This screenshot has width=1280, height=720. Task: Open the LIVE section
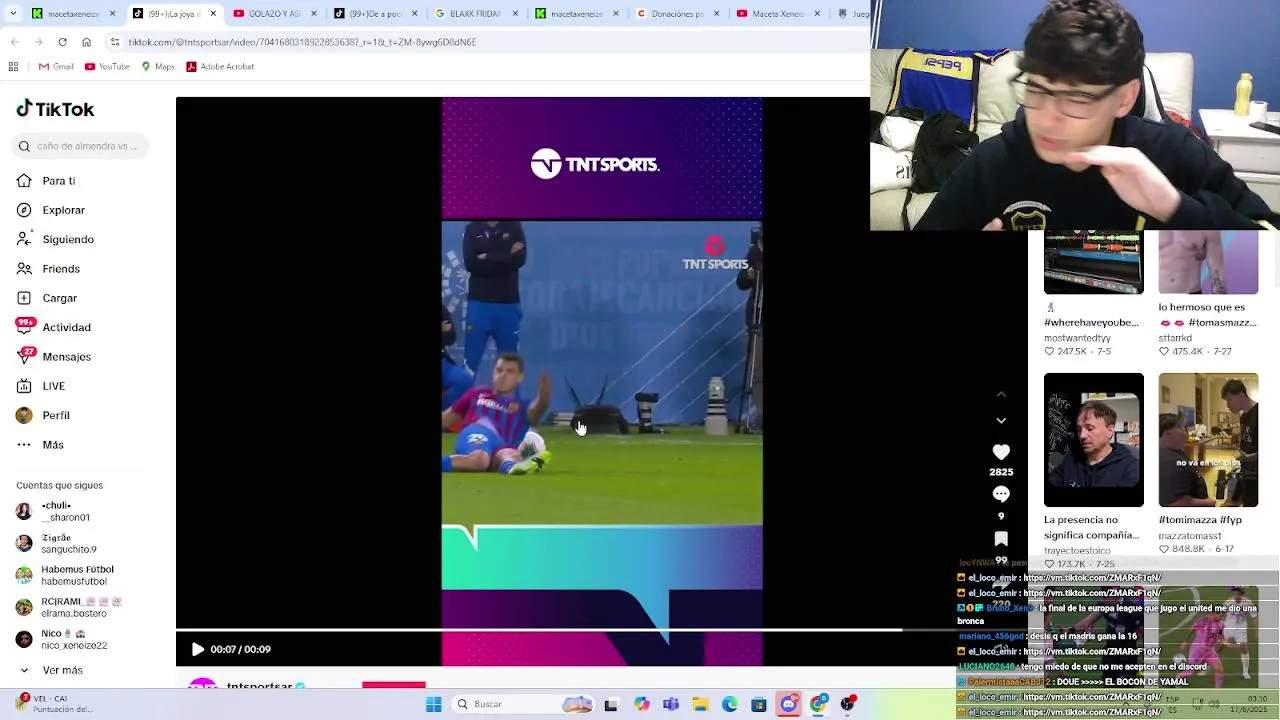tap(41, 386)
